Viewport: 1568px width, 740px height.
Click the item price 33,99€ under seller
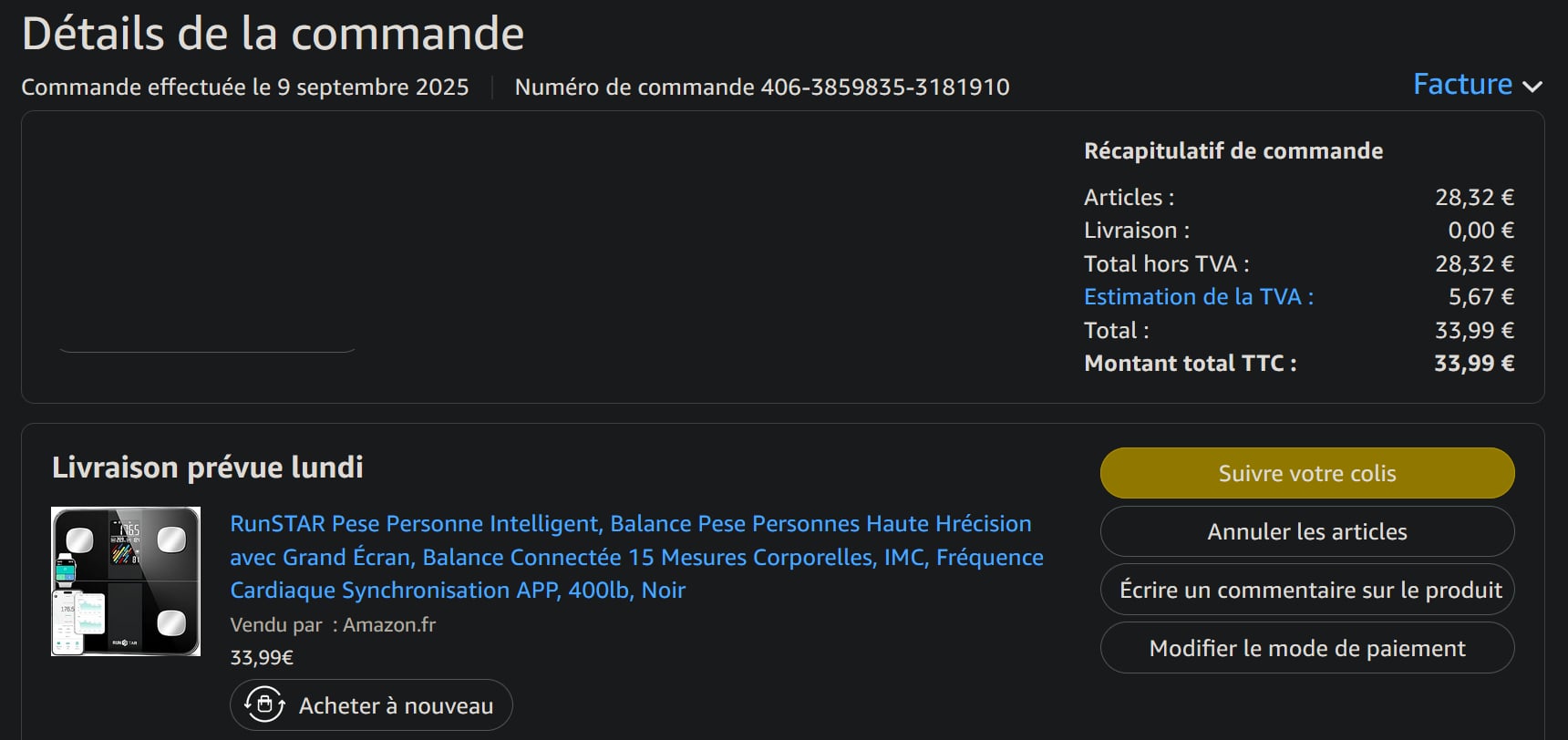pos(262,657)
